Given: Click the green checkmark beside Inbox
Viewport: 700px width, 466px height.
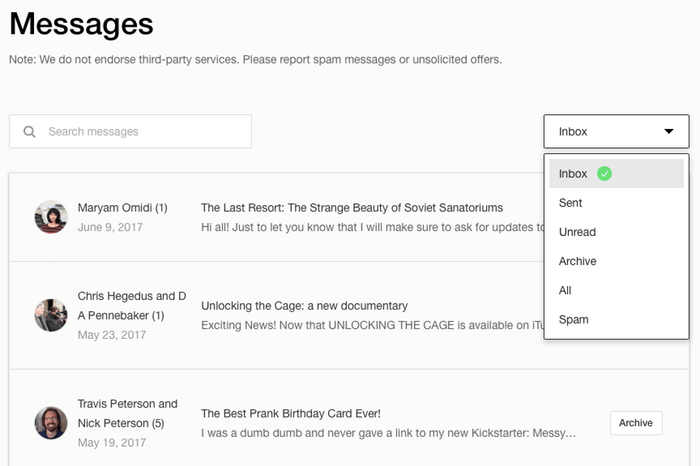Looking at the screenshot, I should pyautogui.click(x=604, y=173).
